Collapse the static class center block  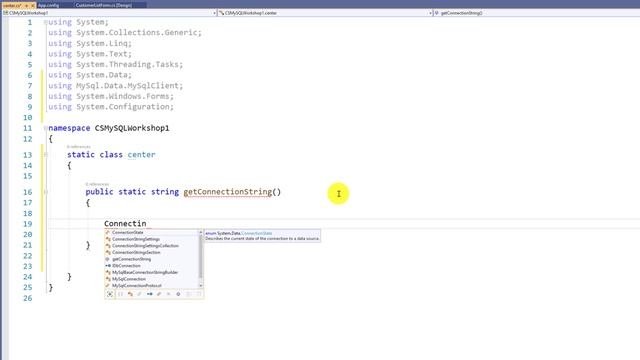click(x=45, y=155)
